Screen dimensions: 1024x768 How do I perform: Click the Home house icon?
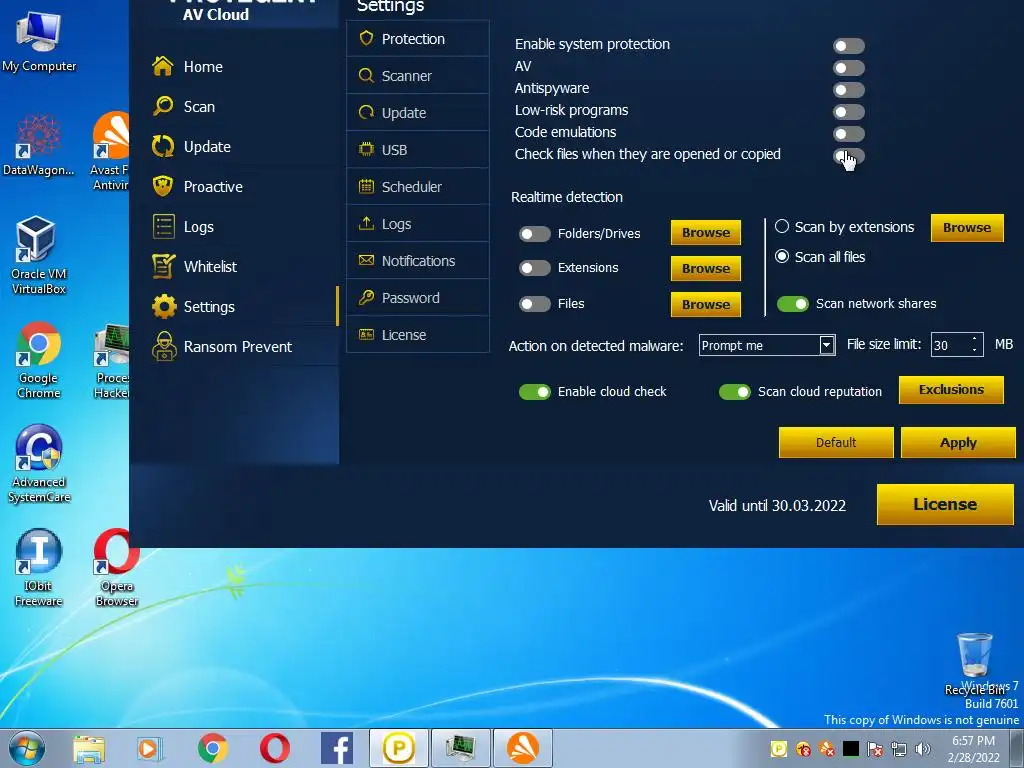point(163,66)
